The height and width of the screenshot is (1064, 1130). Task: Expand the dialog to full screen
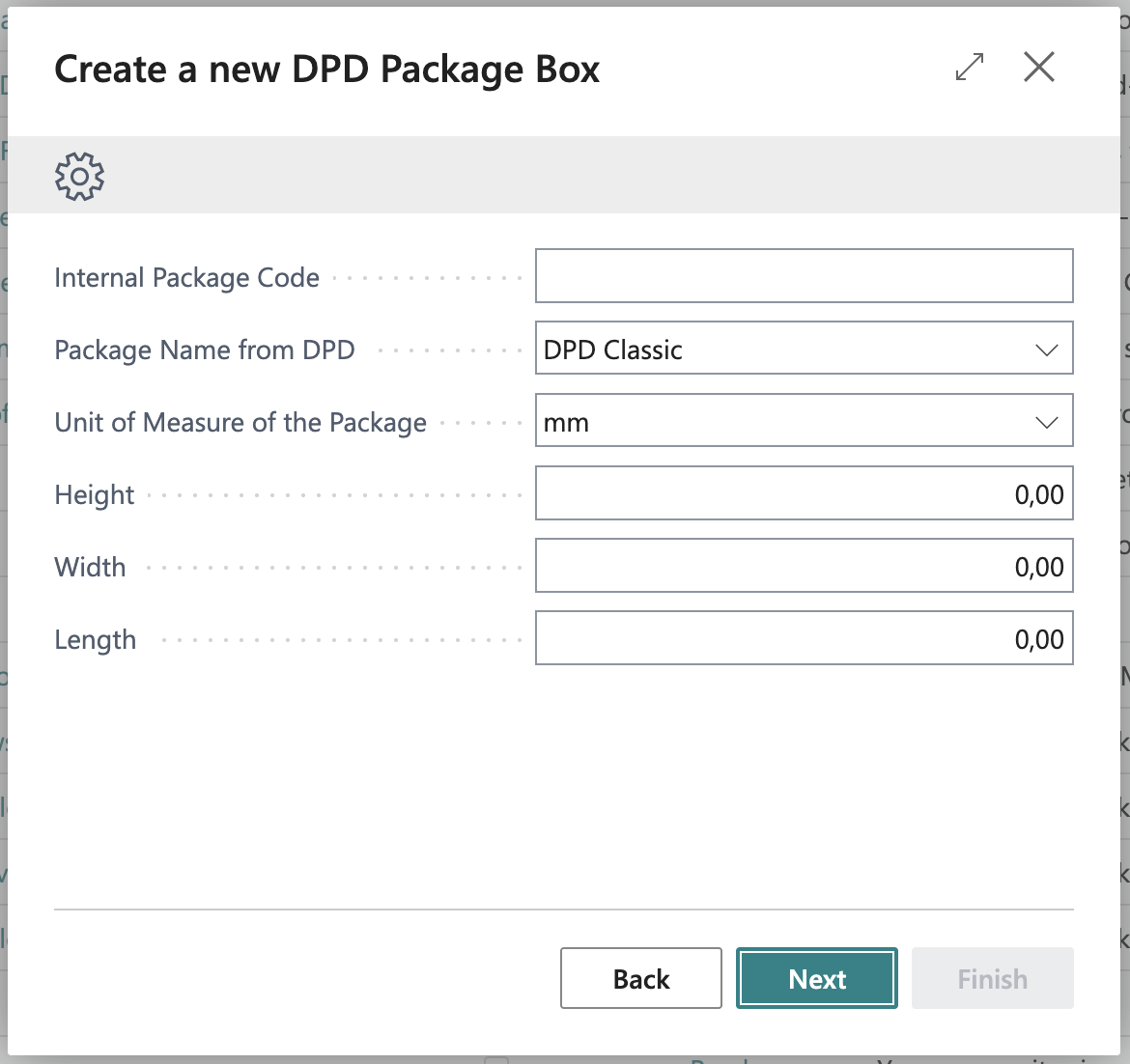[970, 68]
